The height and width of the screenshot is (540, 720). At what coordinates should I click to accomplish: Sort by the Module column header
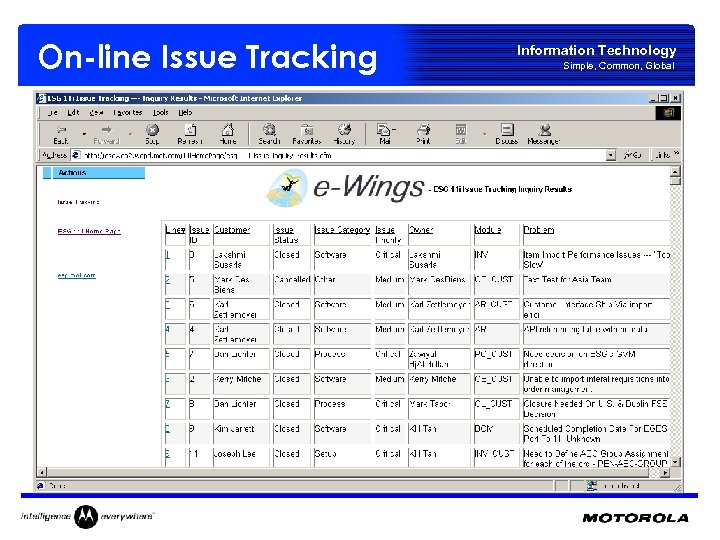488,230
